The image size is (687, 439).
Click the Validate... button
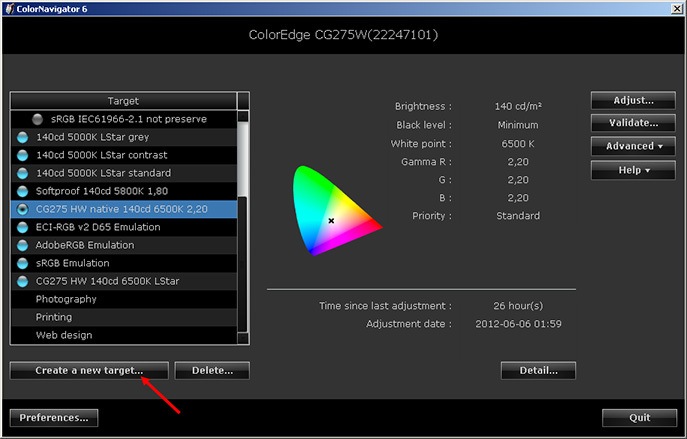pos(633,123)
